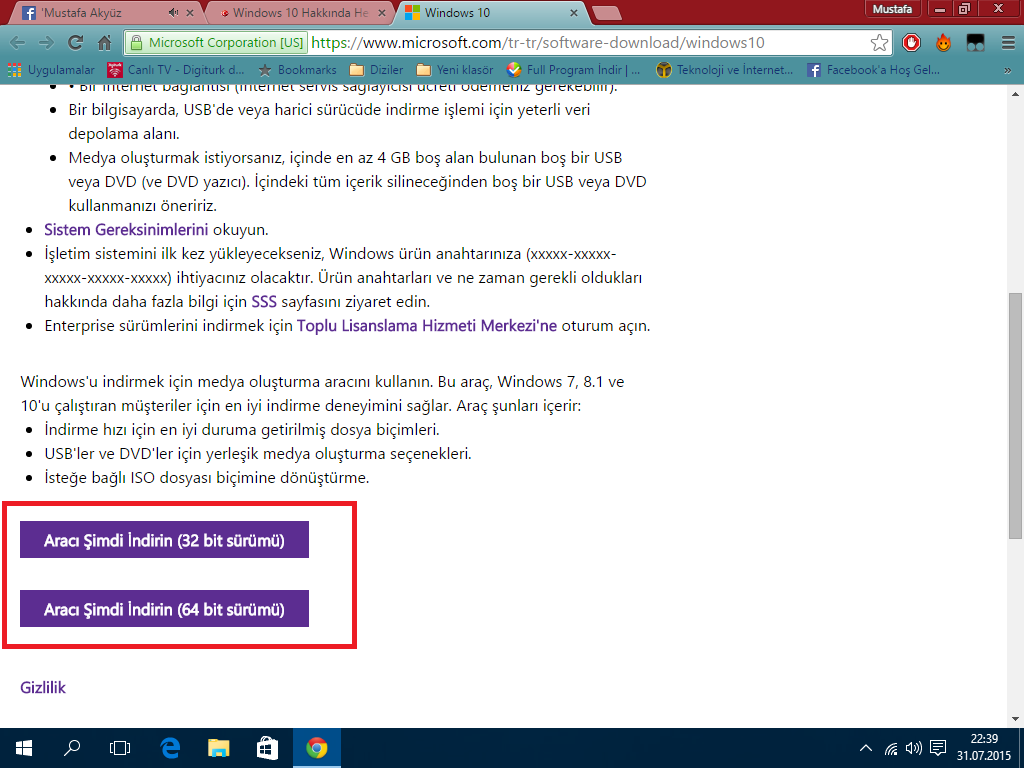Switch to the Mustafa Akyüz Facebook tab
1024x768 pixels.
coord(95,13)
